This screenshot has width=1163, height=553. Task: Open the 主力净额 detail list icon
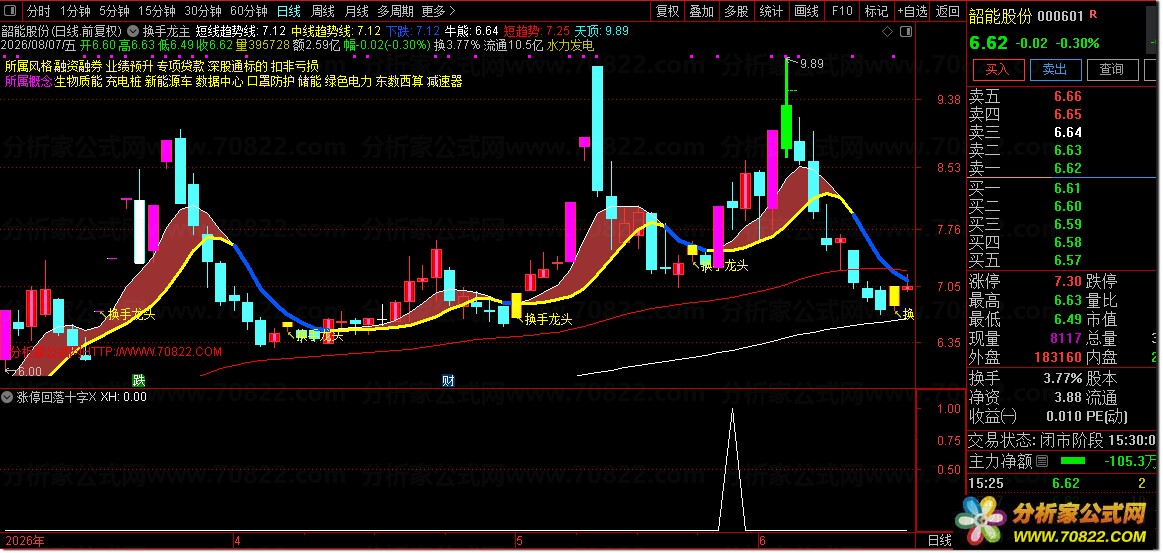click(1041, 462)
